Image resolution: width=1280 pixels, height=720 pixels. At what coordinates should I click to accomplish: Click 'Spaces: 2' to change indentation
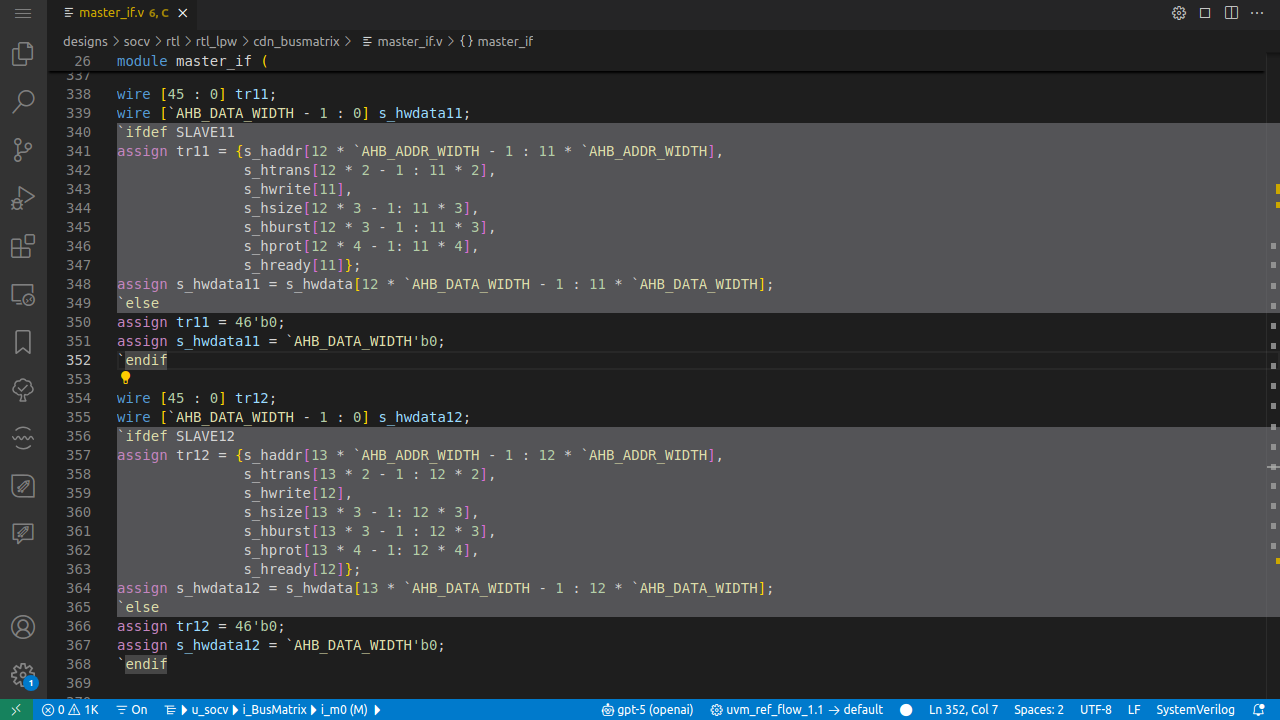pyautogui.click(x=1039, y=709)
